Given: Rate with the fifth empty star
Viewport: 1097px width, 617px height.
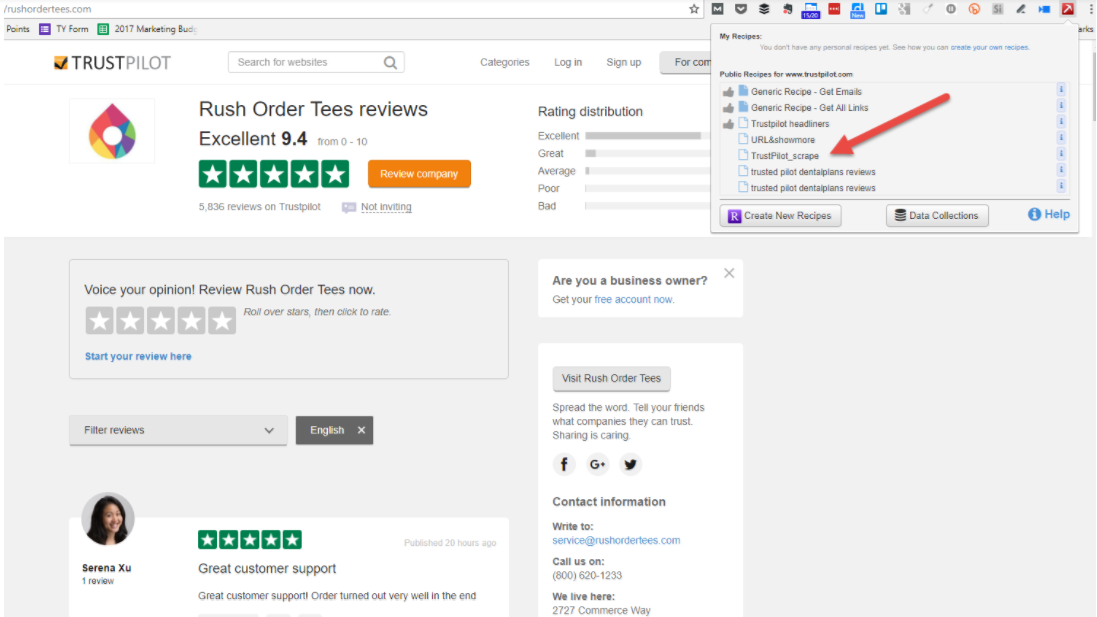Looking at the screenshot, I should [x=222, y=321].
